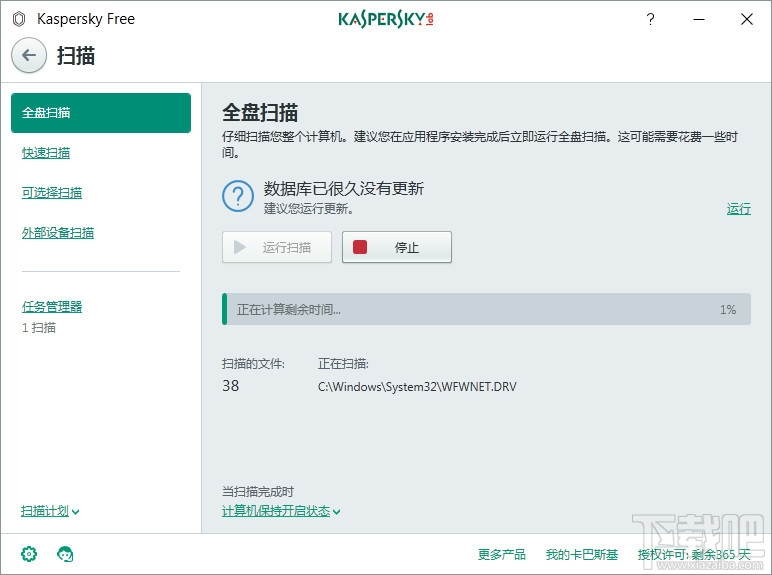Click the 建议您运行更新 text
Viewport: 772px width, 575px height.
pyautogui.click(x=309, y=208)
